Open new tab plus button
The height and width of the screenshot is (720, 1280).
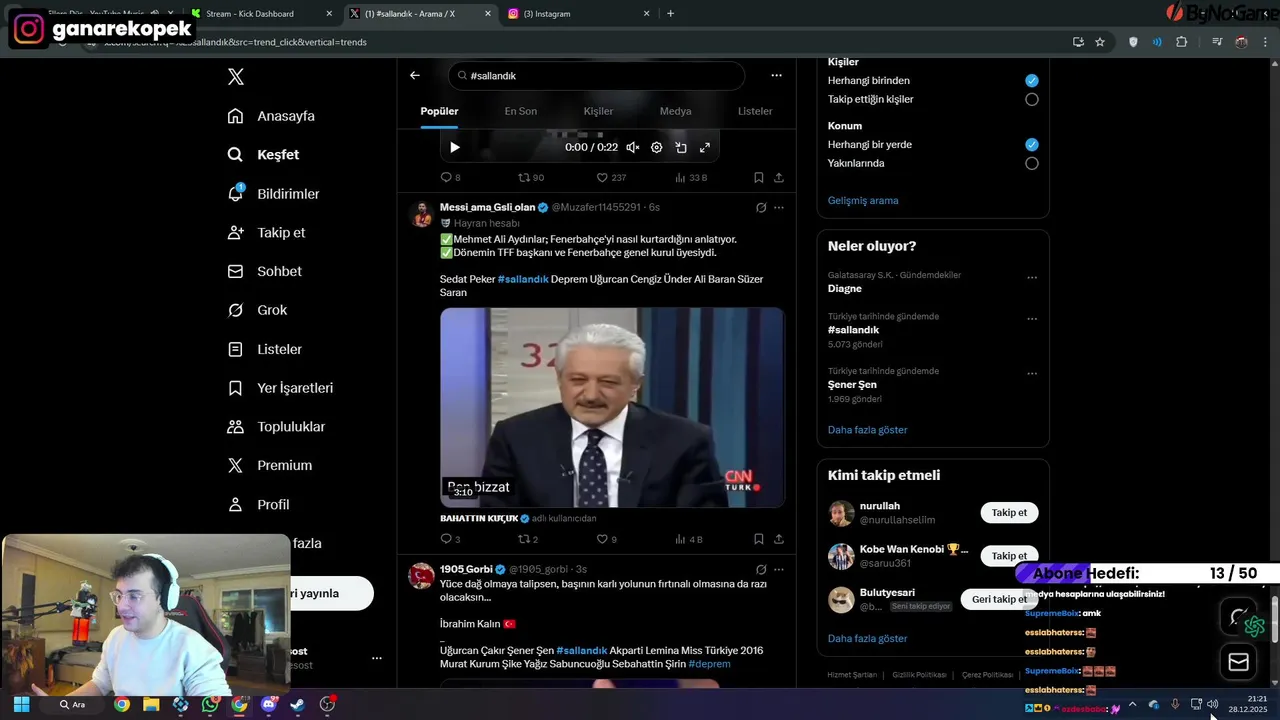coord(670,13)
